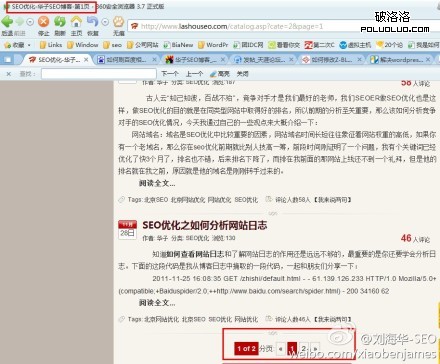Open the 公司网站 bookmark folder
The image size is (440, 364).
click(143, 45)
